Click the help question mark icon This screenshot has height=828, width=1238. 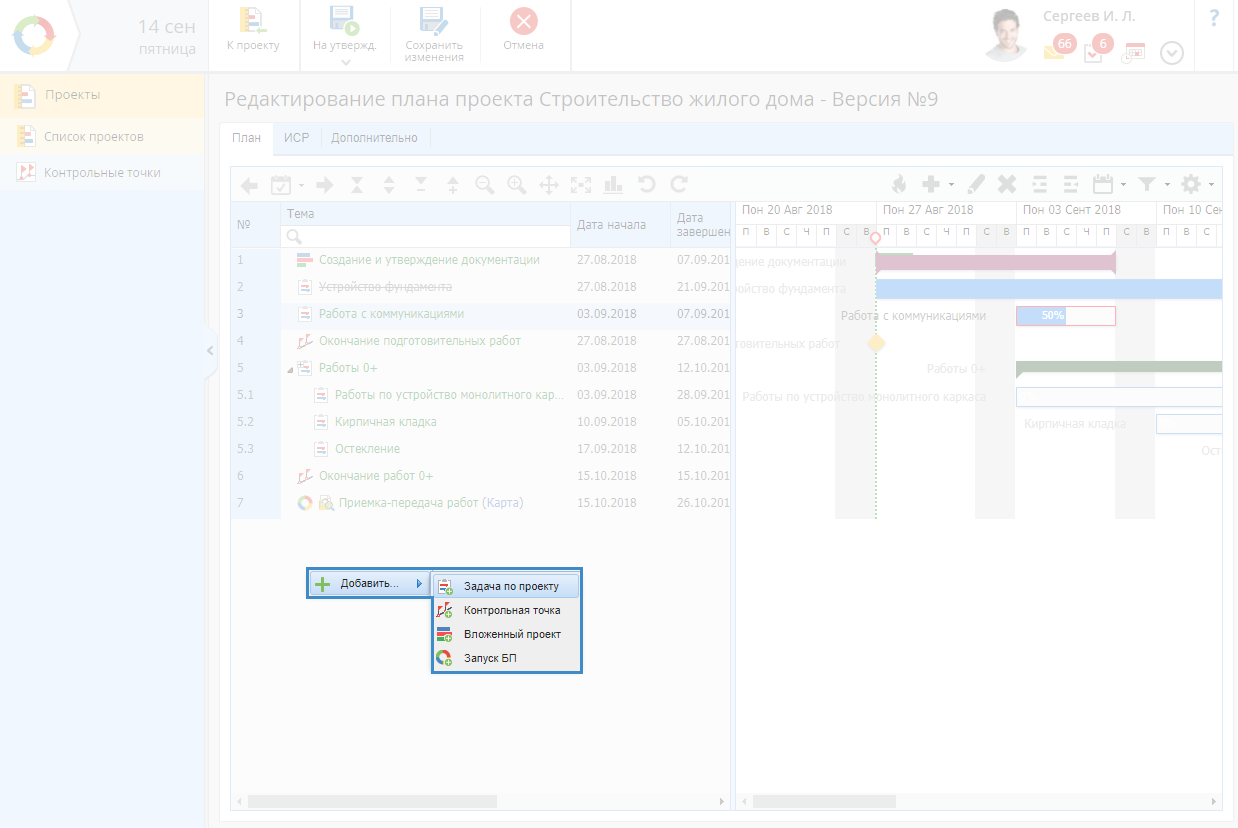(1214, 18)
